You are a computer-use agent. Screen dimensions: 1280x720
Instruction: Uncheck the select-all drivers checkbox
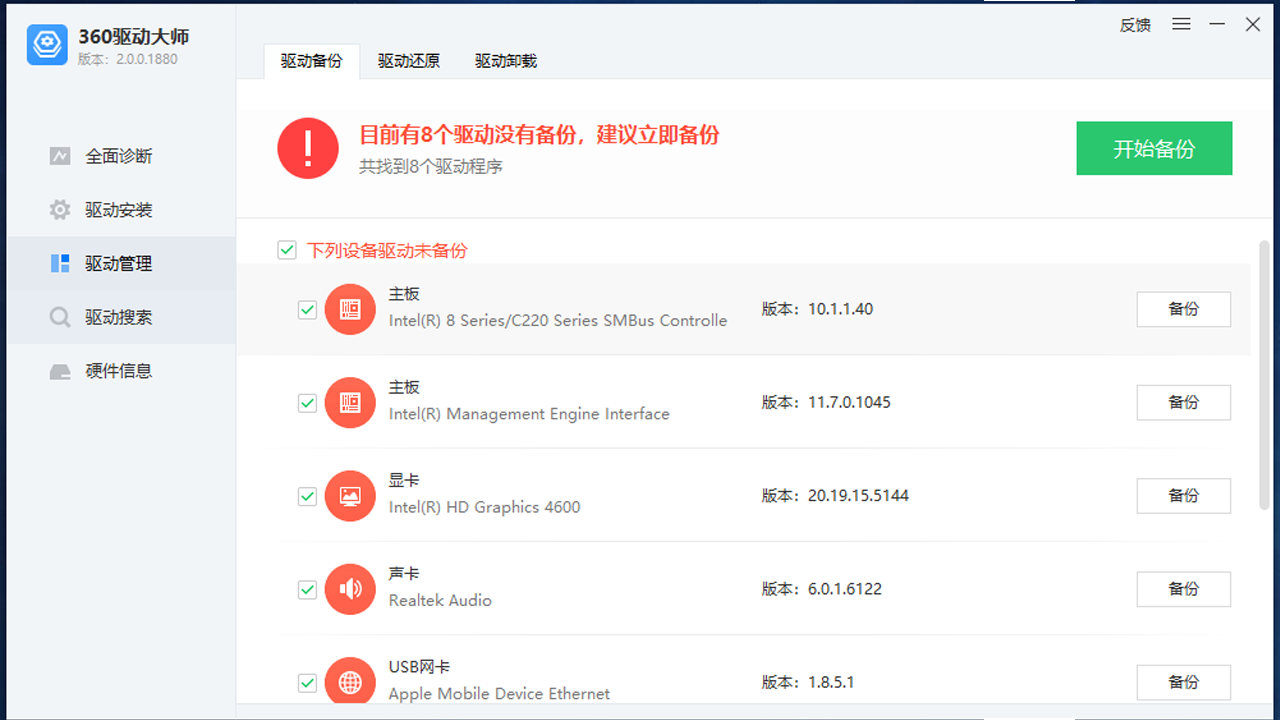click(287, 250)
